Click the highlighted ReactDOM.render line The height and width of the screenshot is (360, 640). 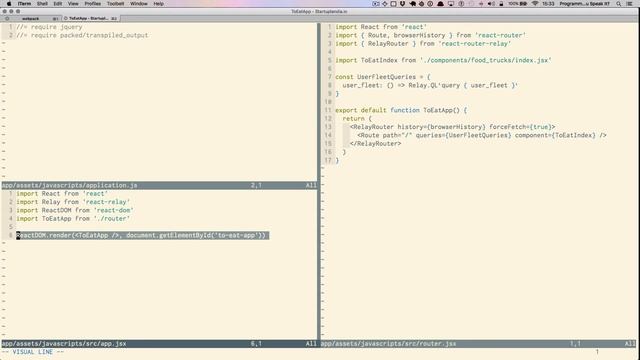point(142,236)
